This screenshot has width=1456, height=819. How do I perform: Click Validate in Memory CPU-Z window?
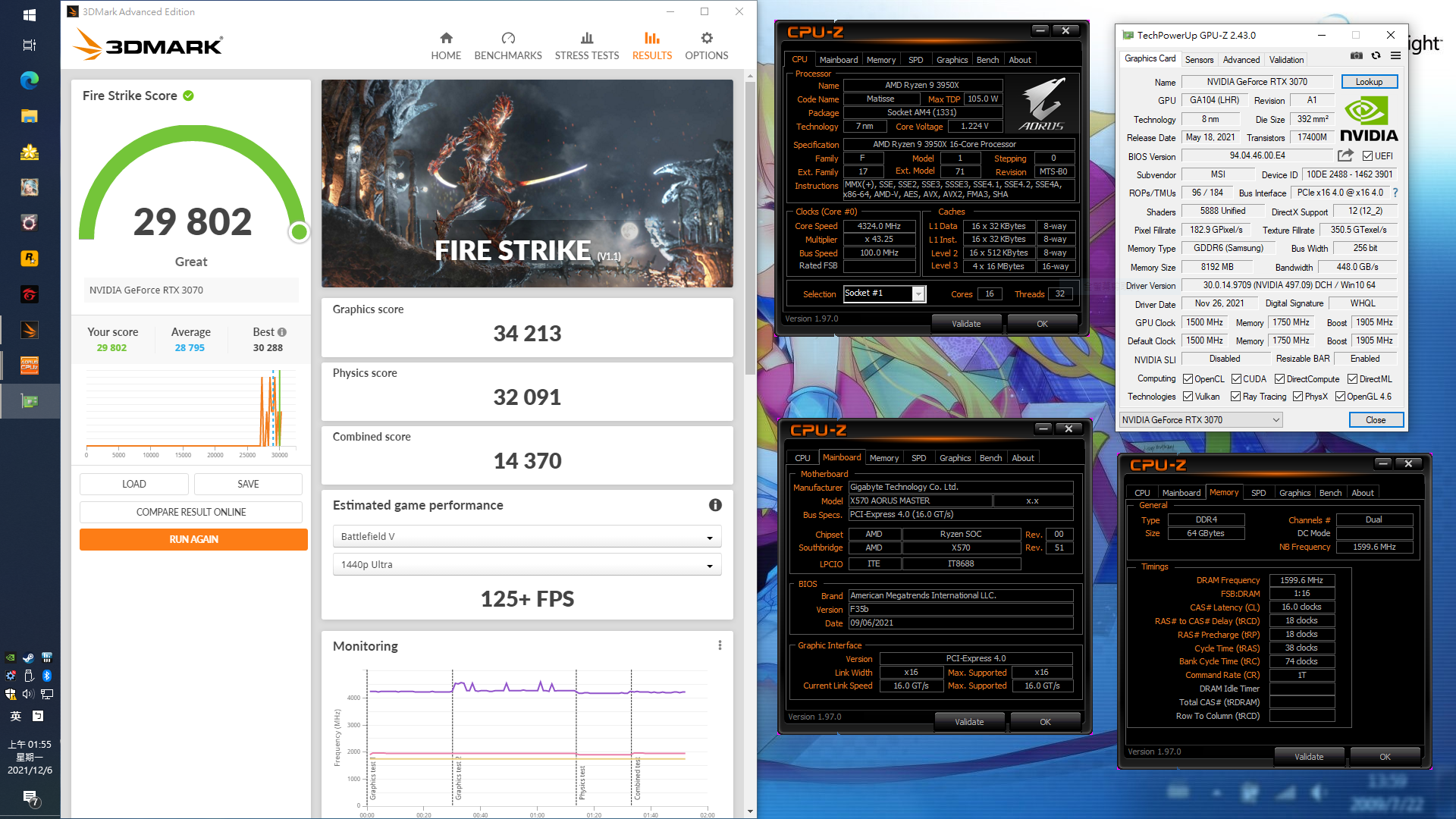click(x=1309, y=757)
